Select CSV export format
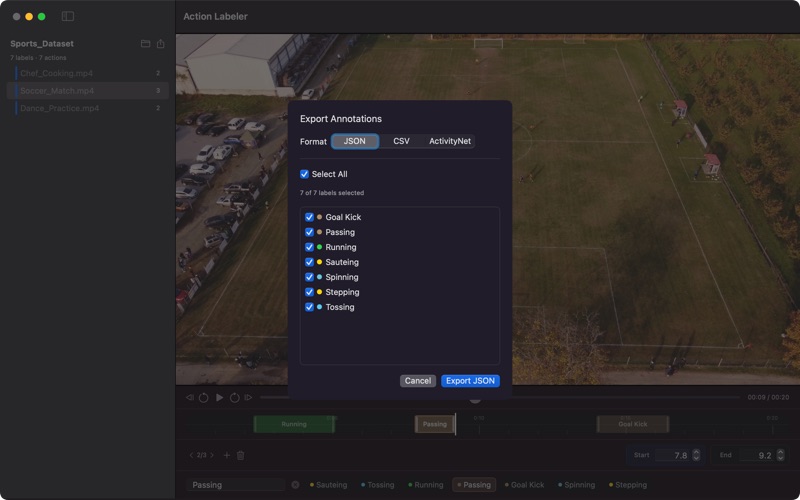Image resolution: width=800 pixels, height=500 pixels. tap(401, 141)
